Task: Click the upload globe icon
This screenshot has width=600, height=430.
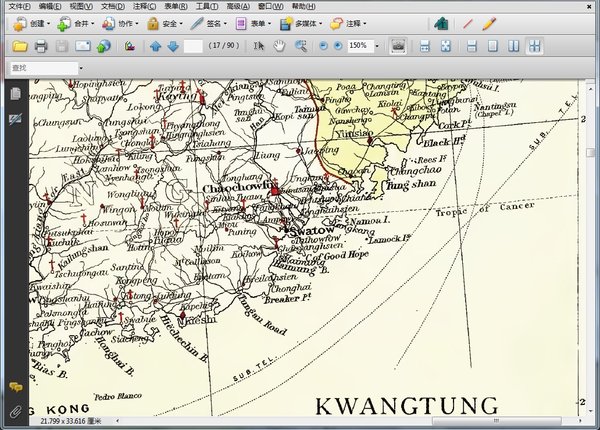Action: coord(104,46)
